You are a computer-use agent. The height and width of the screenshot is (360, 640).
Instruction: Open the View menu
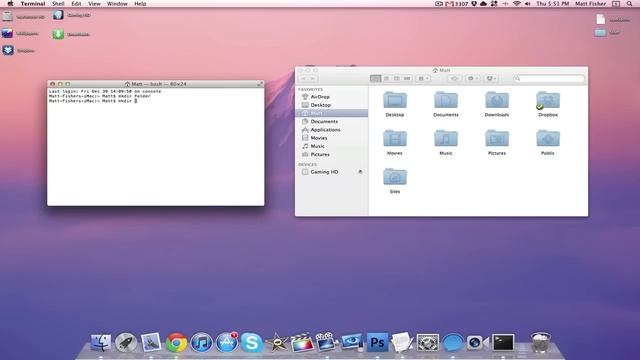(x=94, y=4)
